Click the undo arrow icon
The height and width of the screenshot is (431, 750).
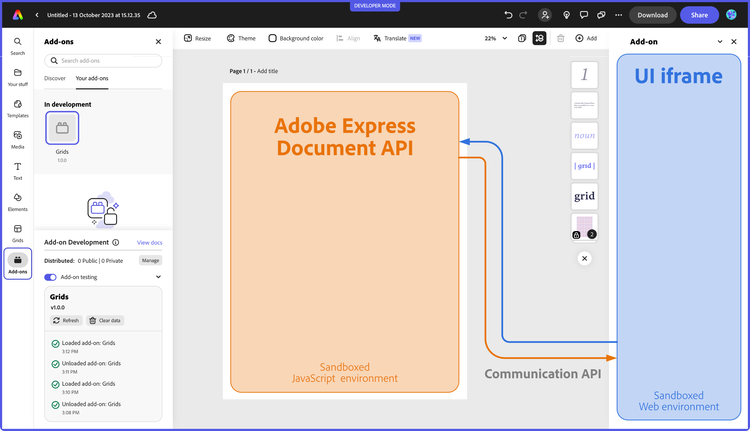(x=509, y=15)
